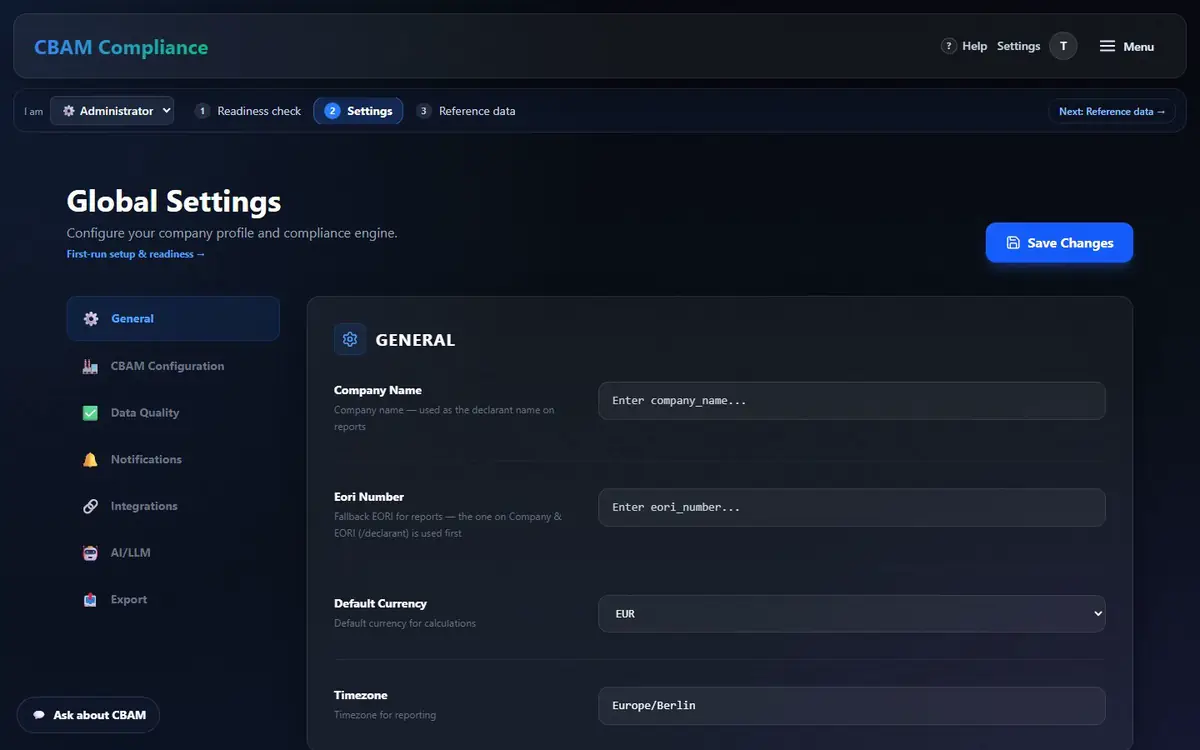Screen dimensions: 1200x750
Task: Click the Notifications bell icon
Action: (x=90, y=460)
